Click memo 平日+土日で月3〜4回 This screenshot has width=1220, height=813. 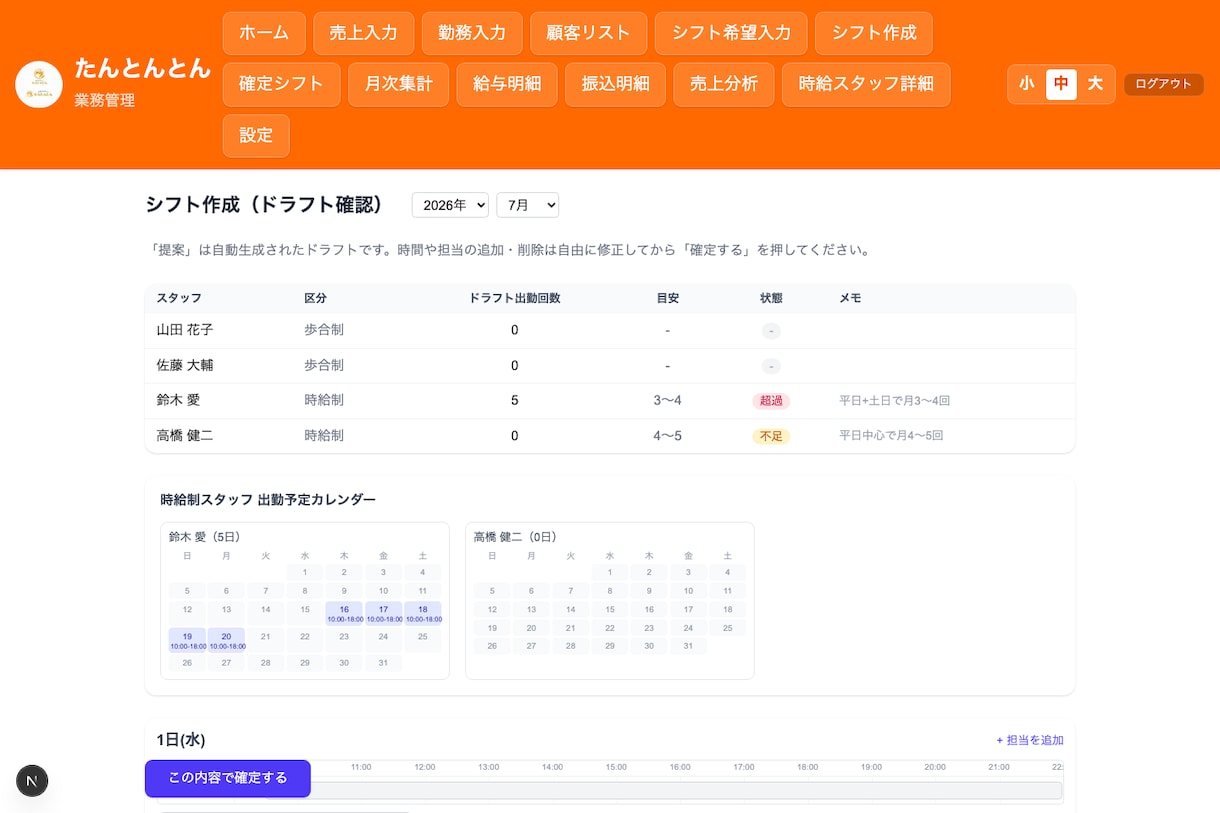(x=894, y=401)
